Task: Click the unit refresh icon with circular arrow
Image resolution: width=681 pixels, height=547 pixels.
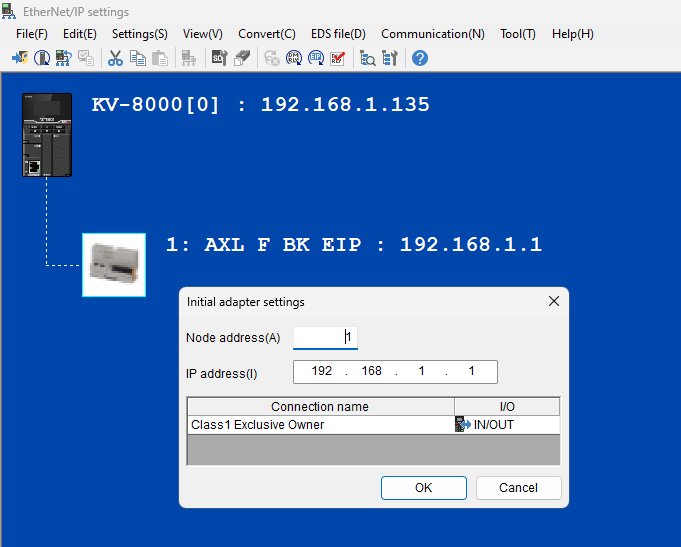Action: point(42,58)
